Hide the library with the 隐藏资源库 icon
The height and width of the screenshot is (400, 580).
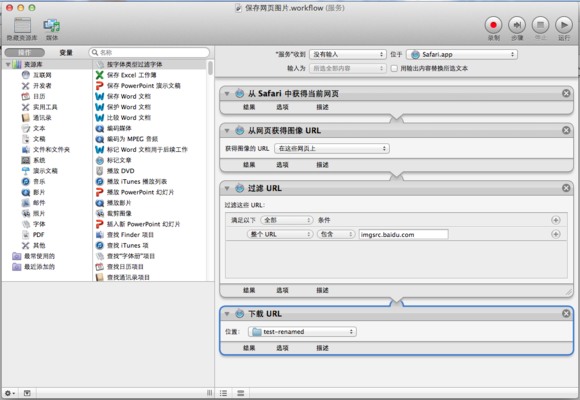(x=22, y=25)
